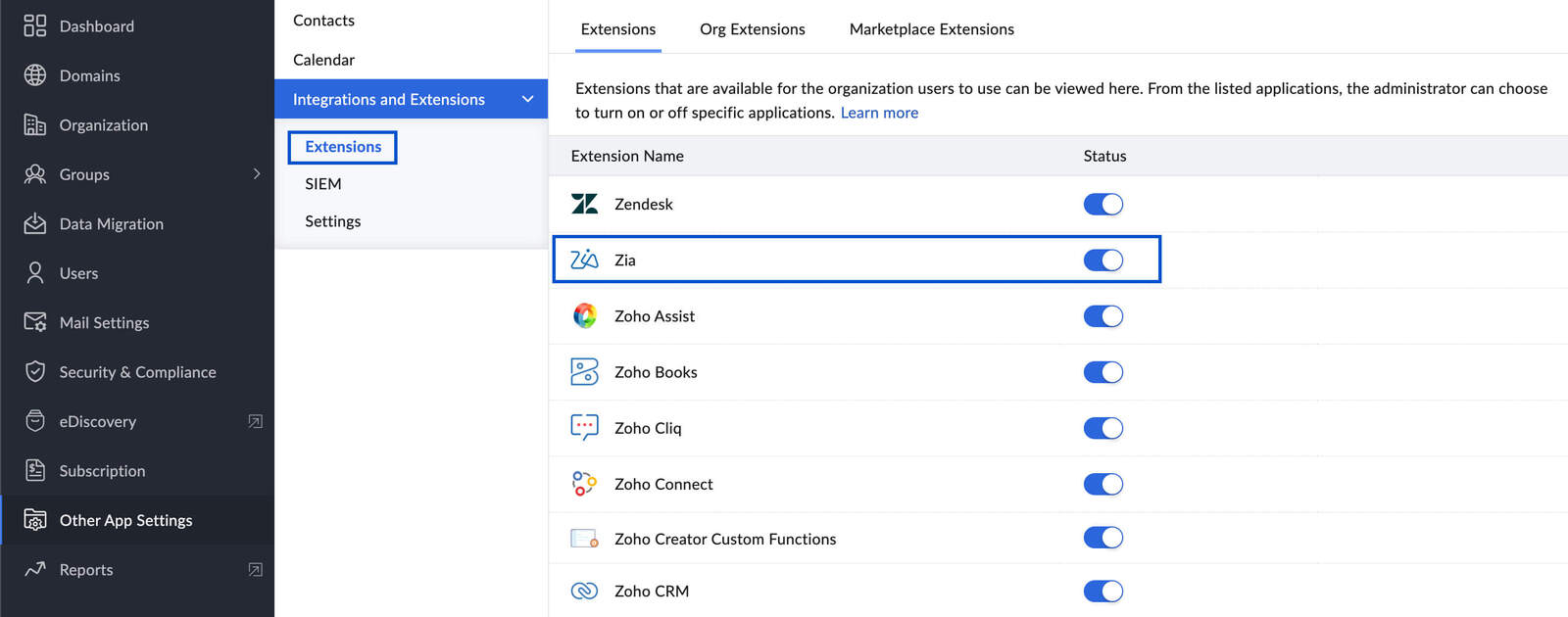Click the Organization building icon

point(35,124)
